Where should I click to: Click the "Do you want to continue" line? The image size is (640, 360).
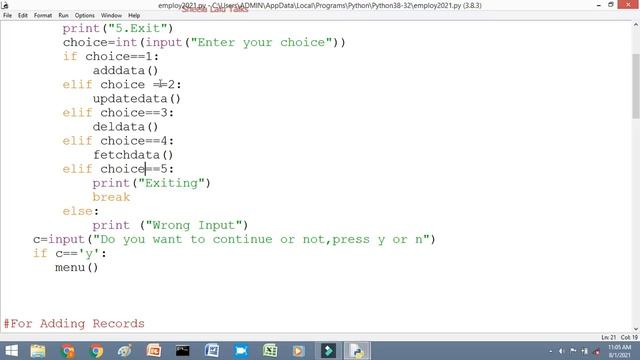(234, 240)
